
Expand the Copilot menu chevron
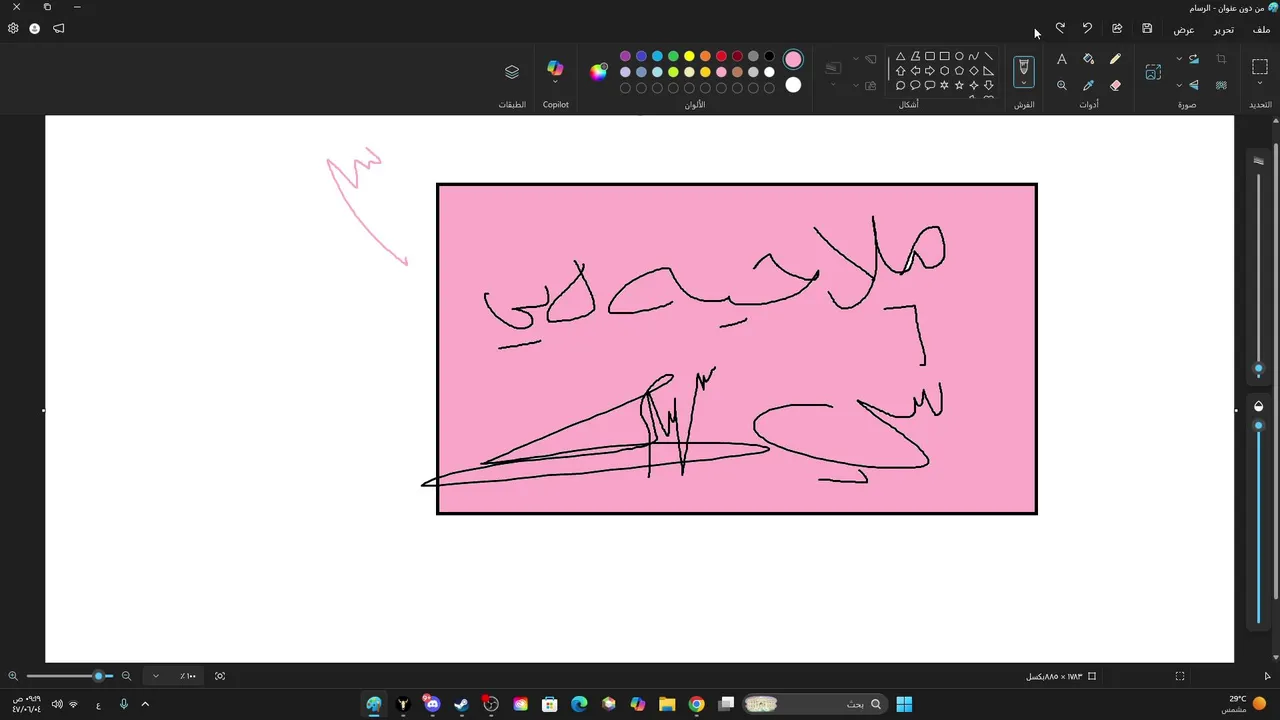point(555,82)
